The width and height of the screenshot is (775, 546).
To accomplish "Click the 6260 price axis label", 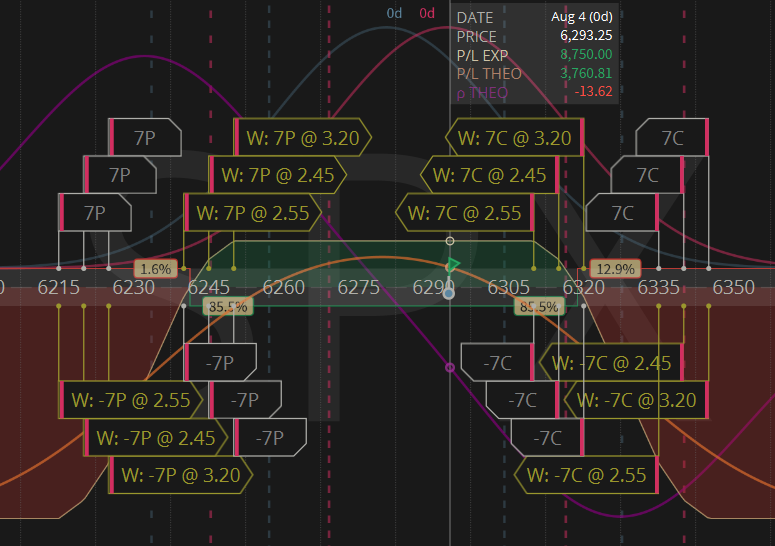I will click(x=284, y=287).
